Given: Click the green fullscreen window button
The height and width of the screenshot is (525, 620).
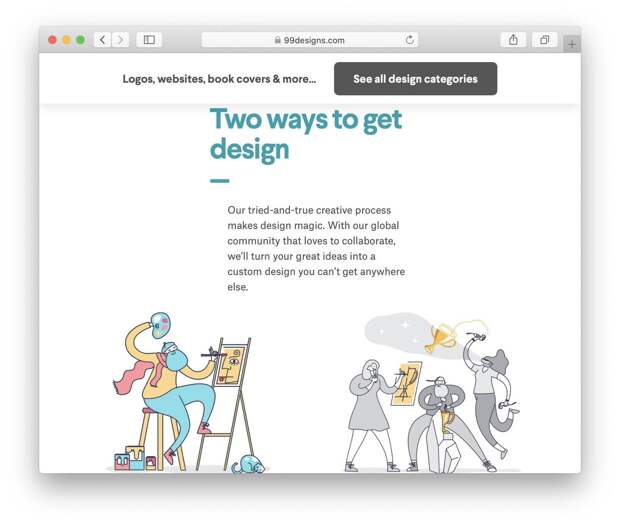Looking at the screenshot, I should (x=81, y=40).
